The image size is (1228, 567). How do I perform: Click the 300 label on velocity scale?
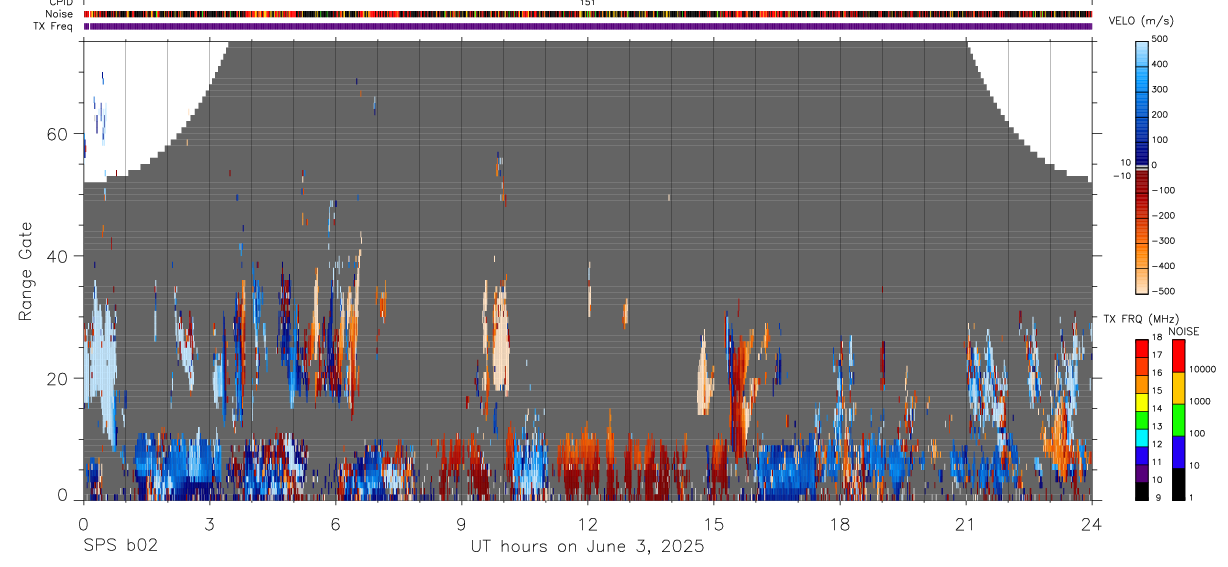(1160, 89)
